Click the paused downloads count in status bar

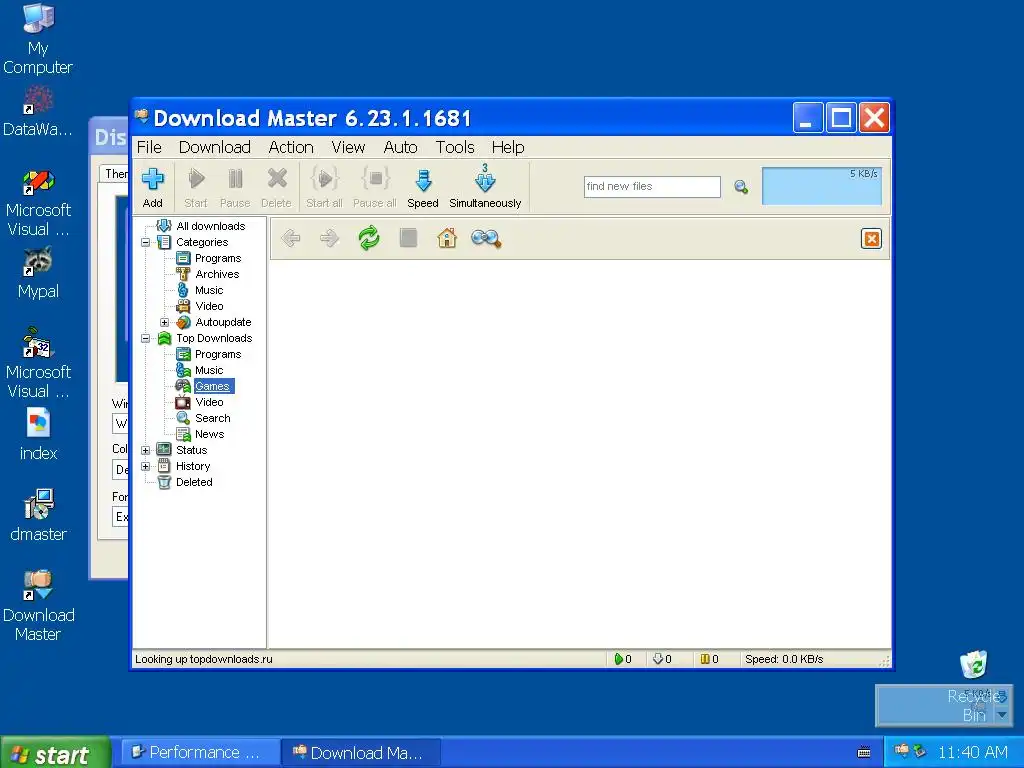click(710, 660)
